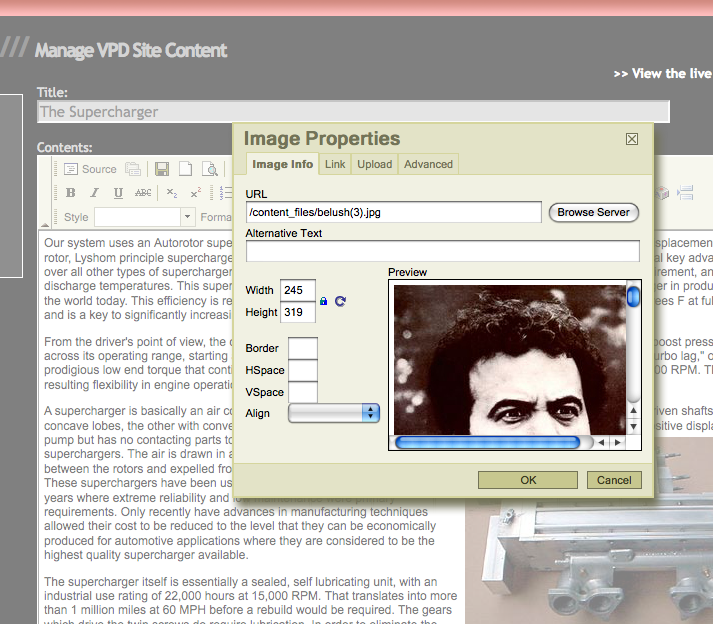The width and height of the screenshot is (713, 624).
Task: Click the preview horizontal scrollbar thumb
Action: pyautogui.click(x=487, y=443)
